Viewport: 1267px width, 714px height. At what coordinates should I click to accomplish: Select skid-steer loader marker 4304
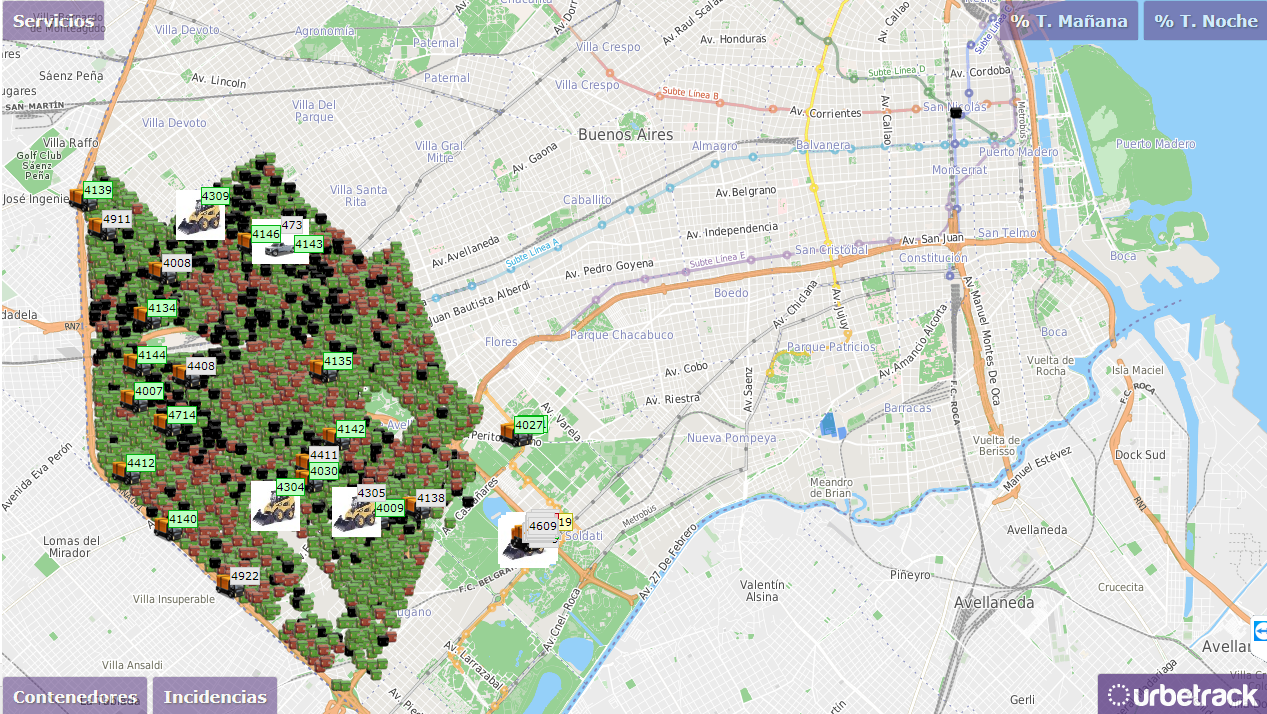[x=275, y=506]
